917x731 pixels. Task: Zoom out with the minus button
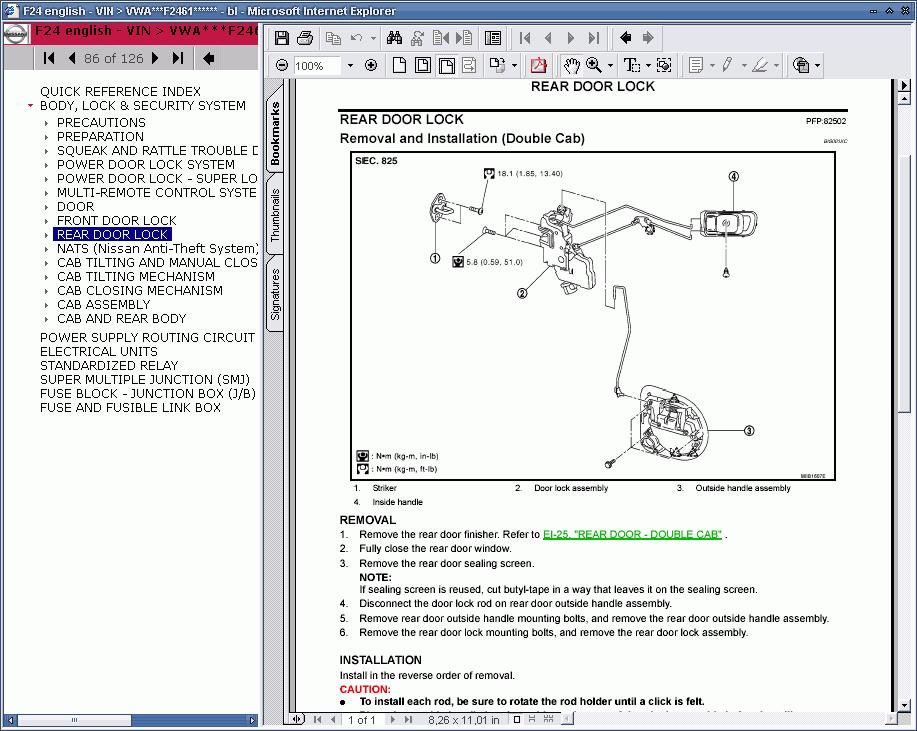pos(282,65)
